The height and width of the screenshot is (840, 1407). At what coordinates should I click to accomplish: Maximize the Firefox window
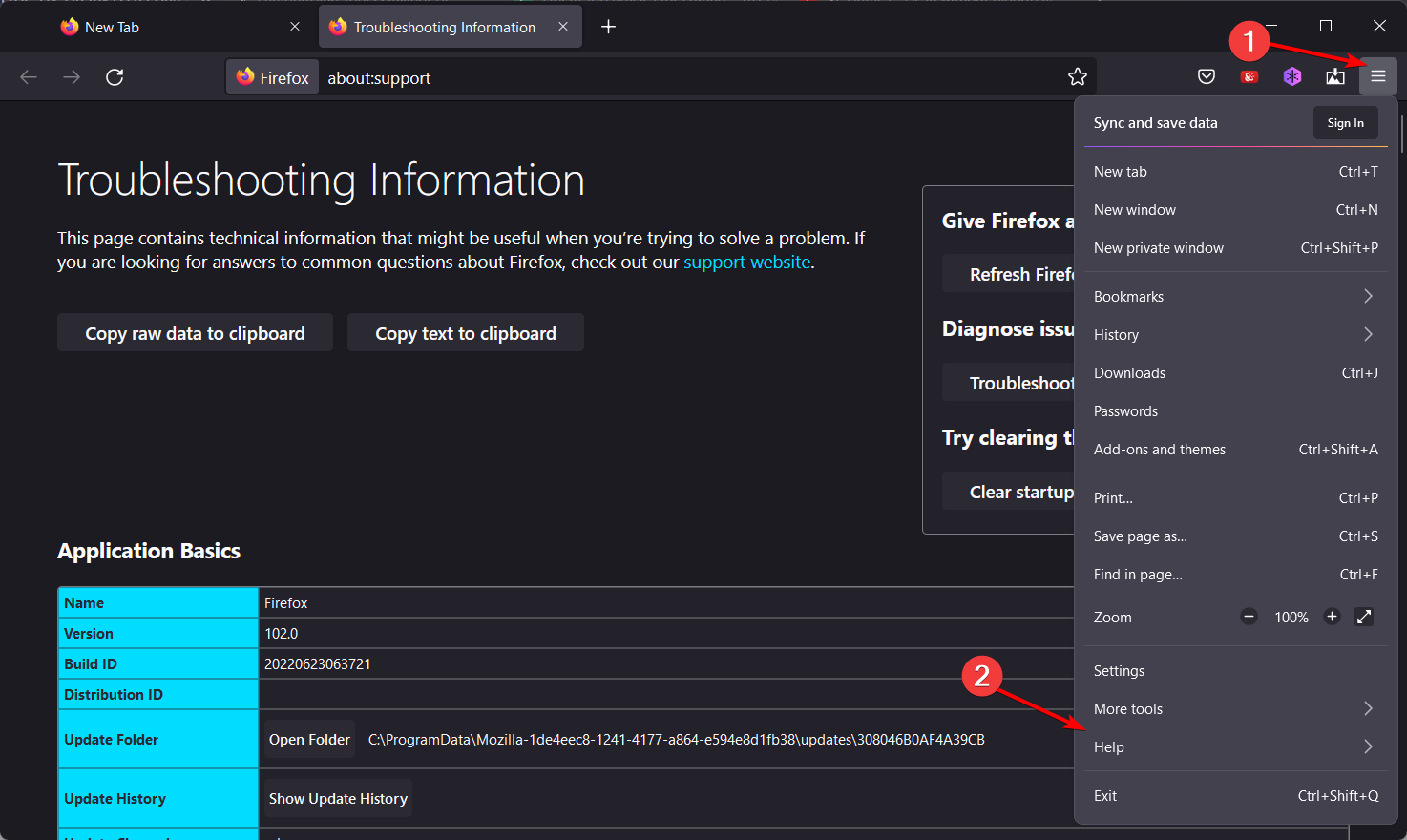pos(1326,26)
